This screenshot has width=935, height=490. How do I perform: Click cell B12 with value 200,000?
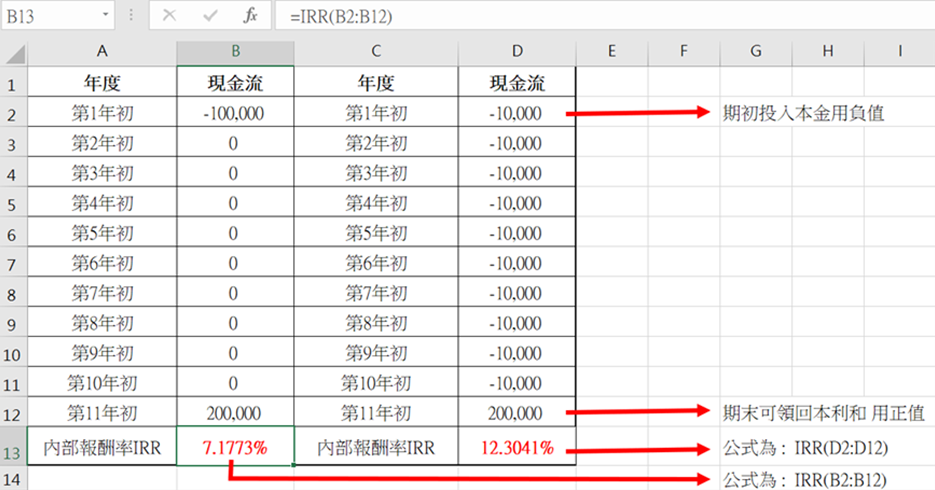[x=236, y=412]
